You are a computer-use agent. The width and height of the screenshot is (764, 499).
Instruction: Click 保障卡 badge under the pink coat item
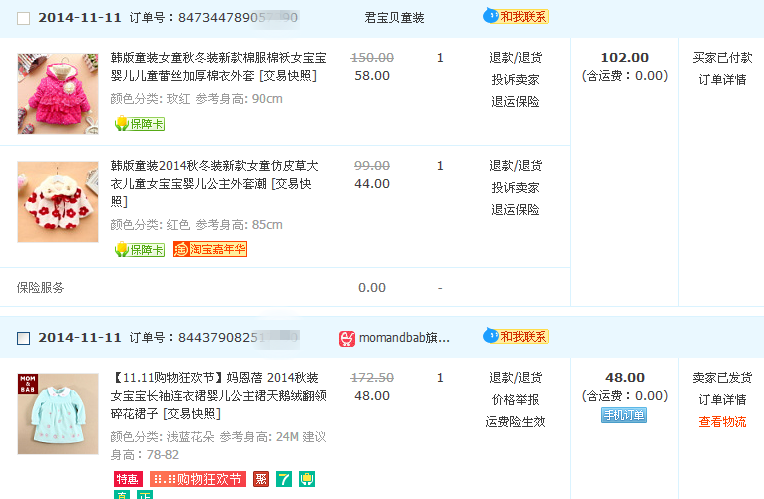click(x=139, y=124)
